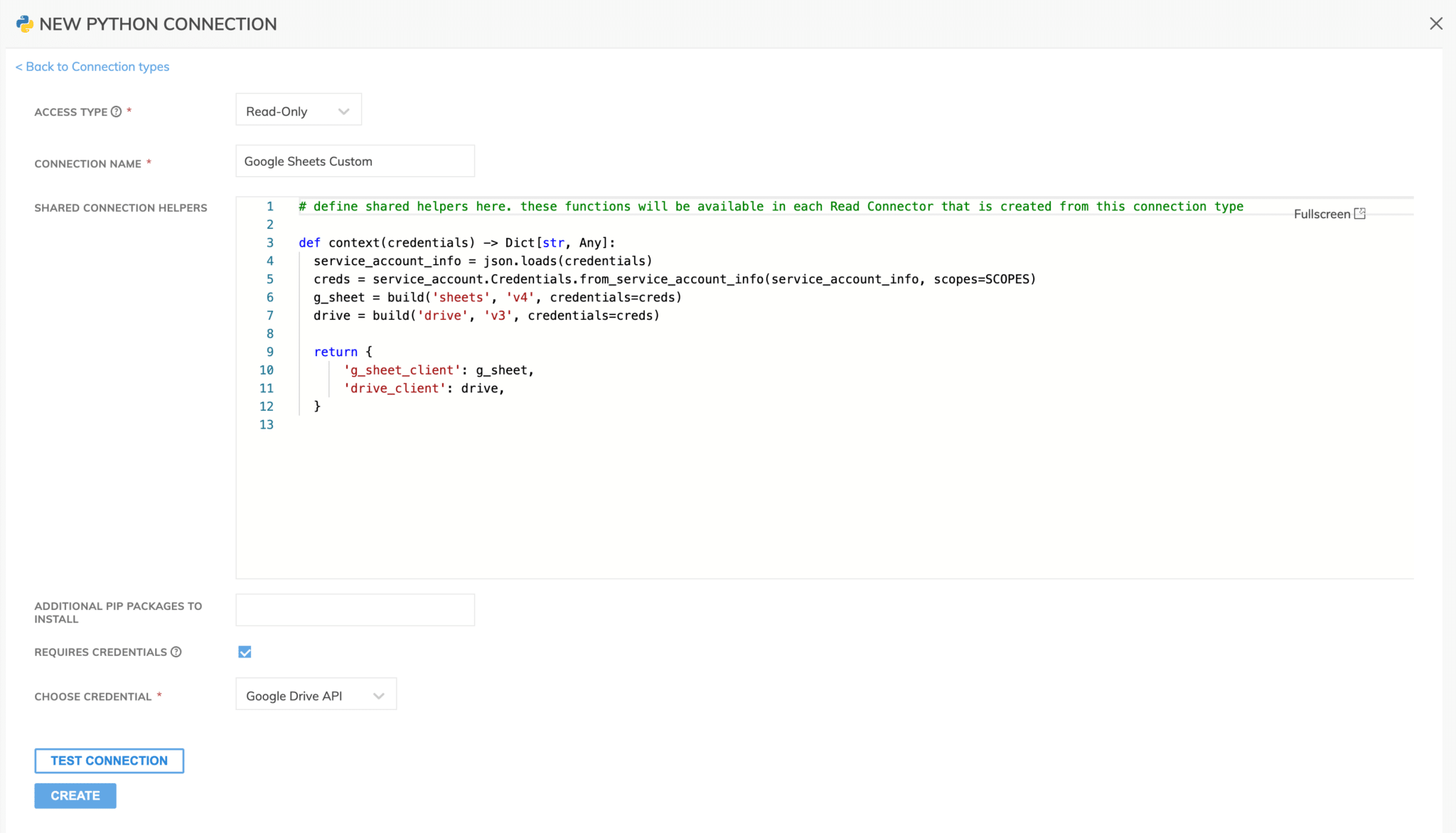This screenshot has height=833, width=1456.
Task: Click code line 3 with def context
Action: tap(456, 242)
